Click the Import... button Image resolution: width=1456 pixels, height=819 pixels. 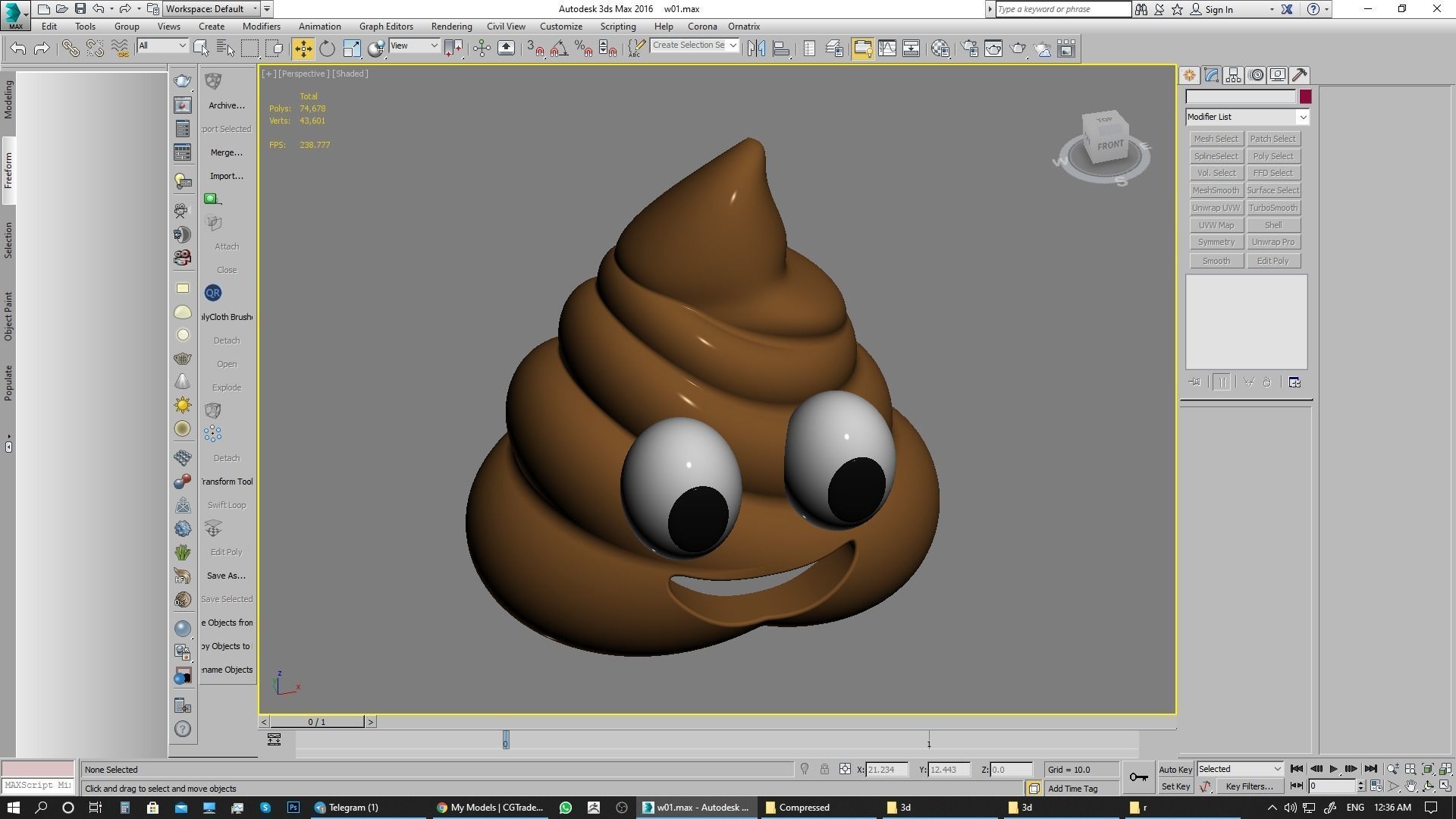click(227, 176)
